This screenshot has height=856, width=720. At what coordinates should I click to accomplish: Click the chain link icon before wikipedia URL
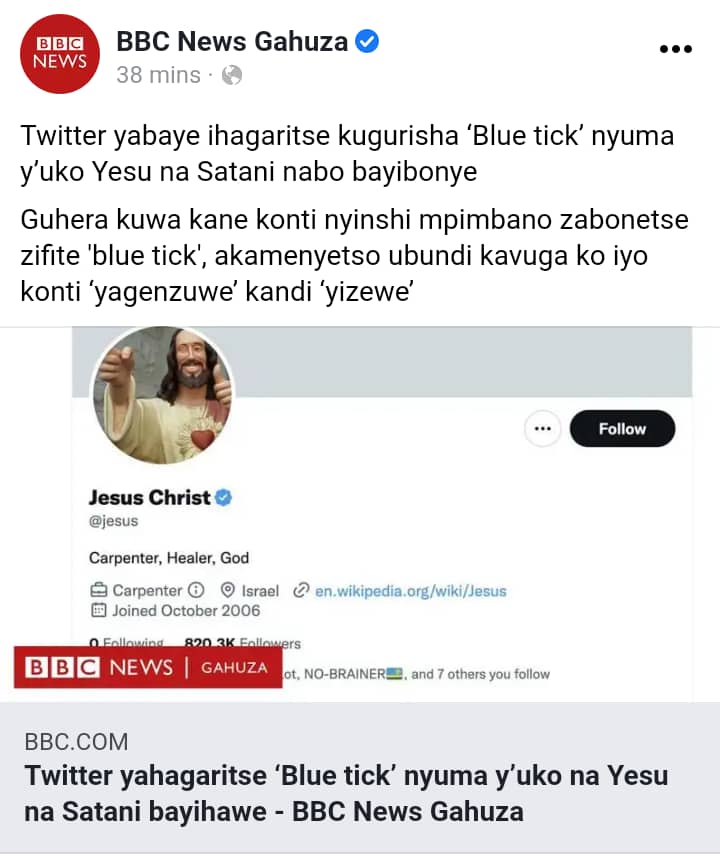(301, 590)
